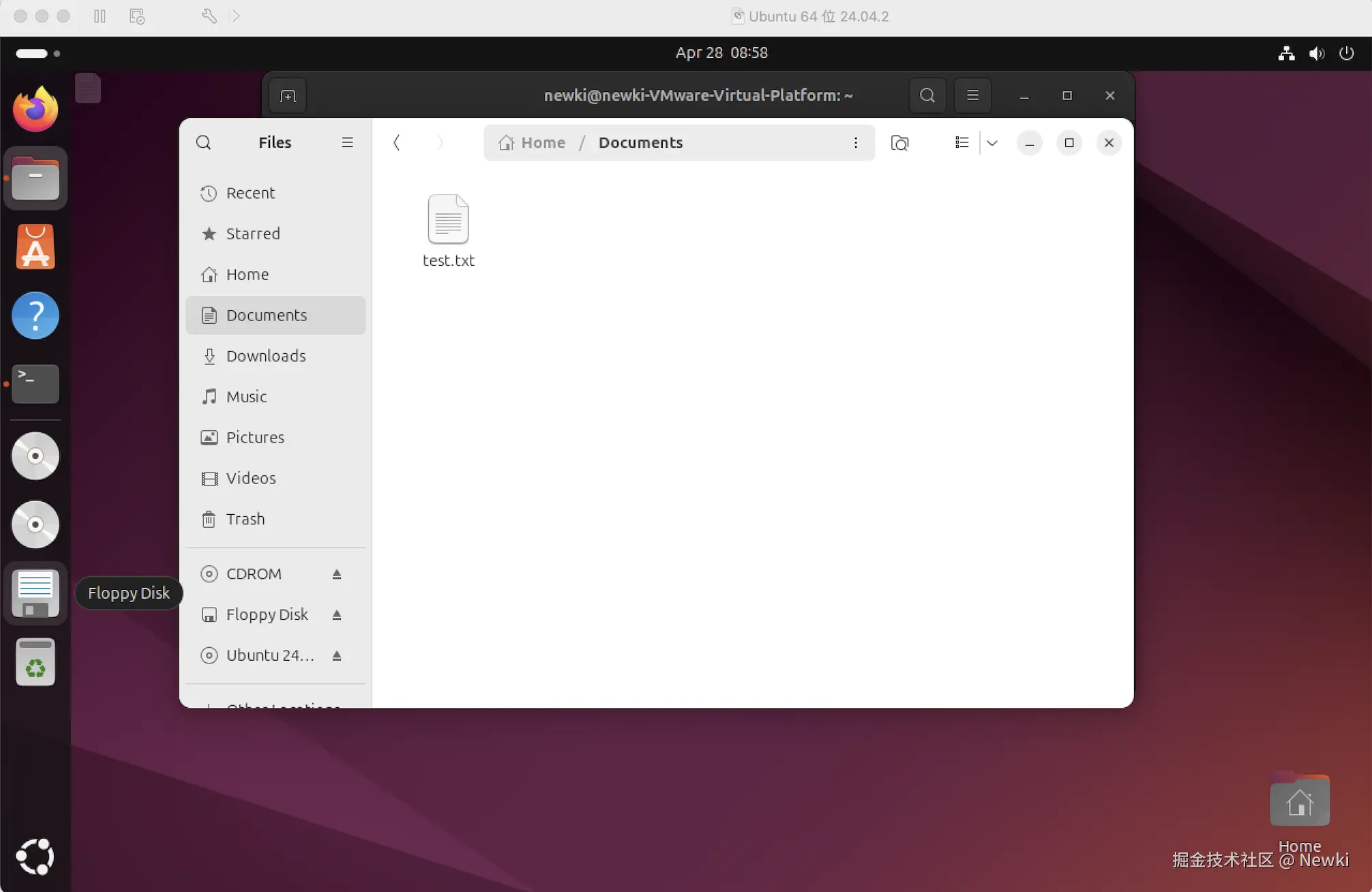Screen dimensions: 1372x892
Task: Go back with the left arrow button
Action: coord(397,143)
